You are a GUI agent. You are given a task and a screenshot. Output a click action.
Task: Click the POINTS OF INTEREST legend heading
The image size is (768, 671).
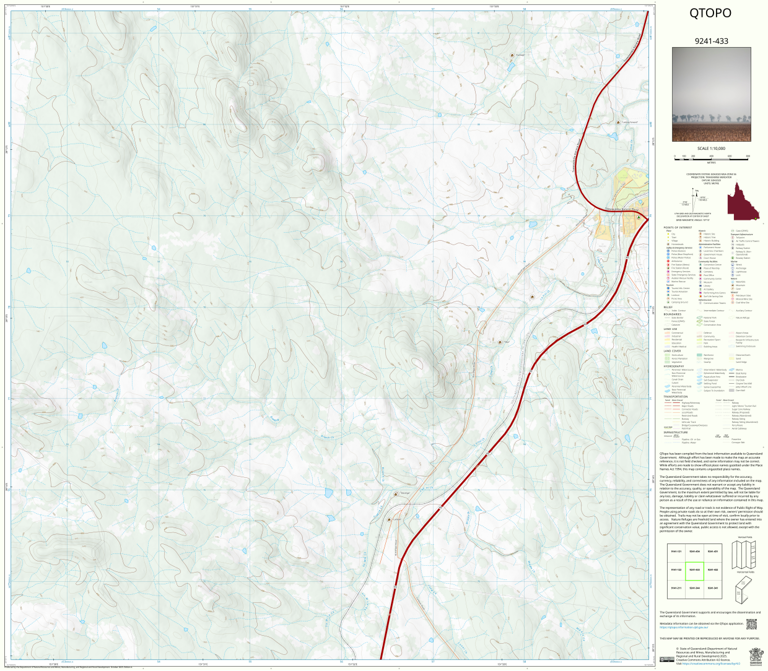678,228
